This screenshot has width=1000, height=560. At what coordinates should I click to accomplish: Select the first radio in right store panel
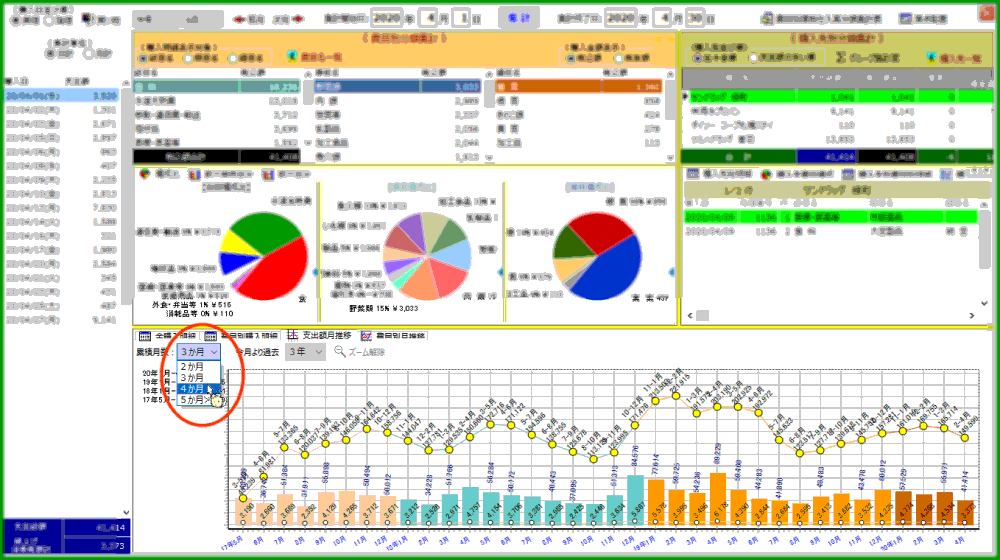click(x=697, y=57)
